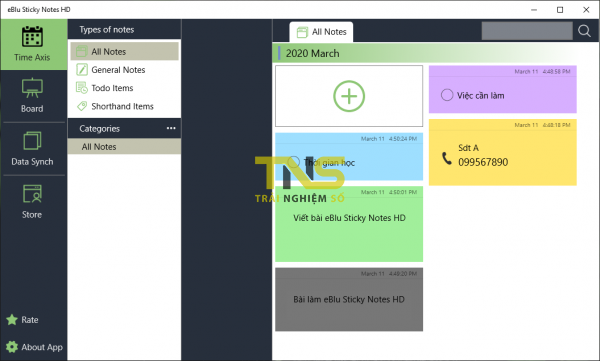Select All Notes in Categories list
This screenshot has width=600, height=361.
(x=124, y=147)
